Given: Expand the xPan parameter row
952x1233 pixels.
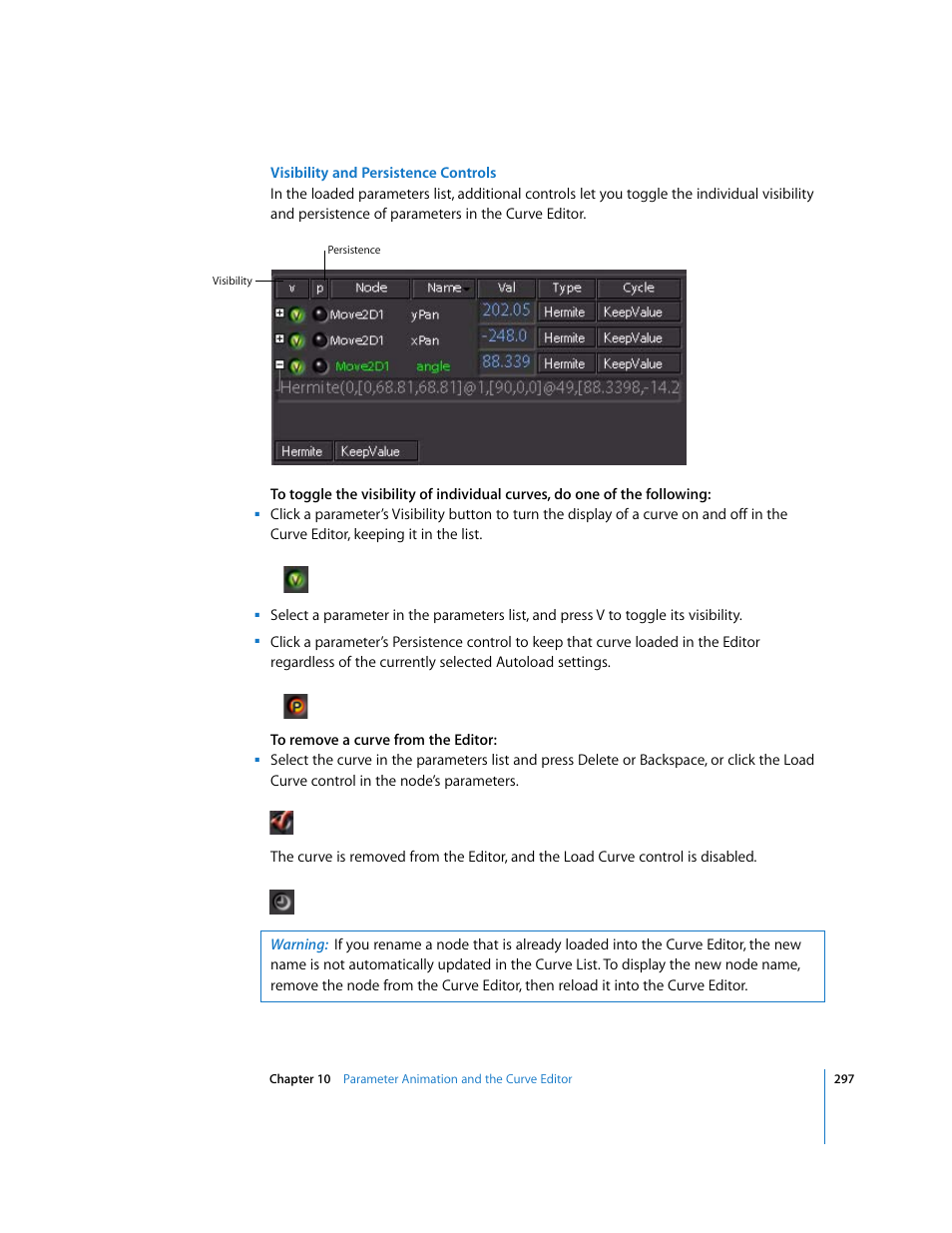Looking at the screenshot, I should click(x=280, y=338).
